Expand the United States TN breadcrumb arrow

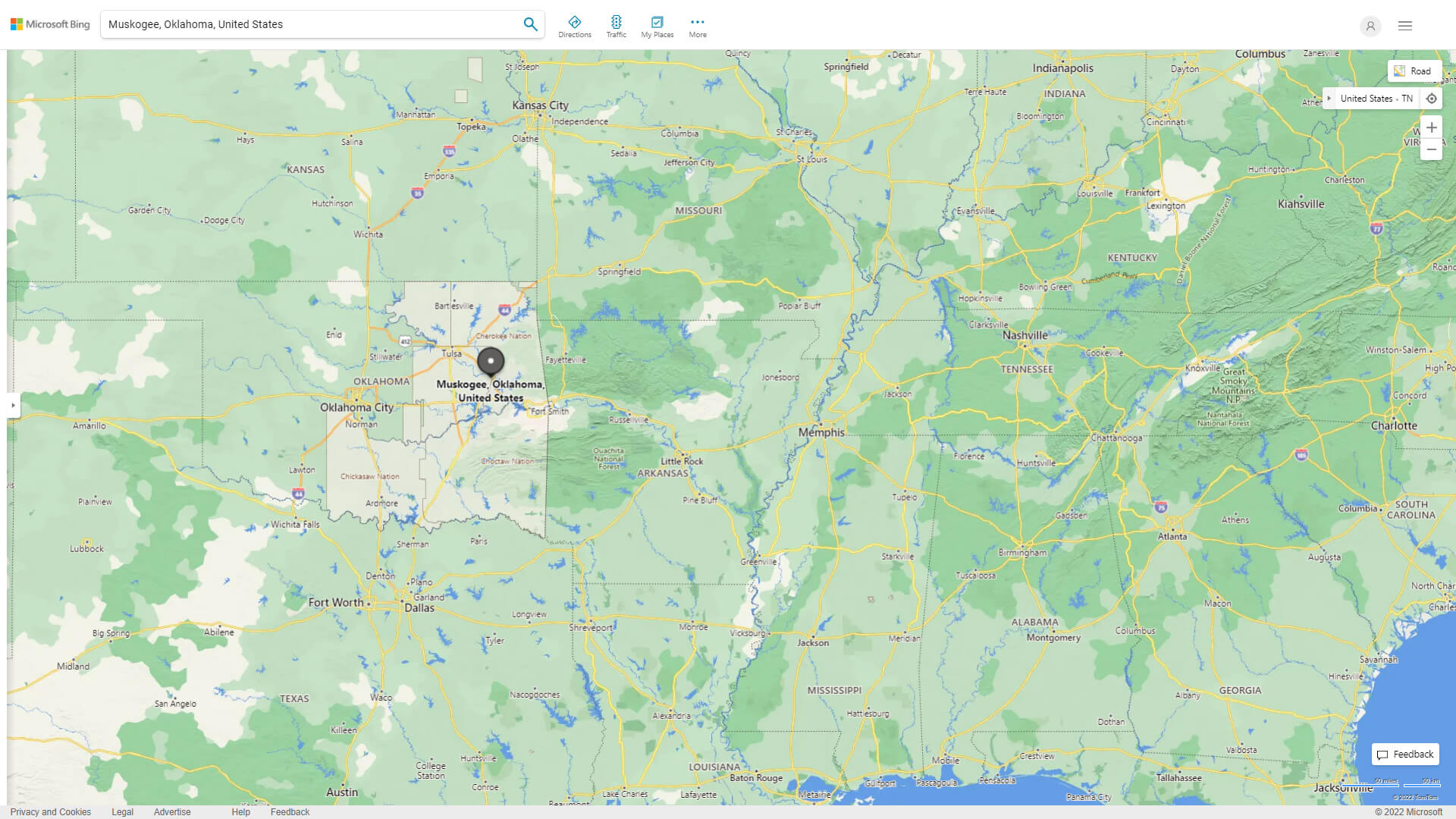[1329, 98]
